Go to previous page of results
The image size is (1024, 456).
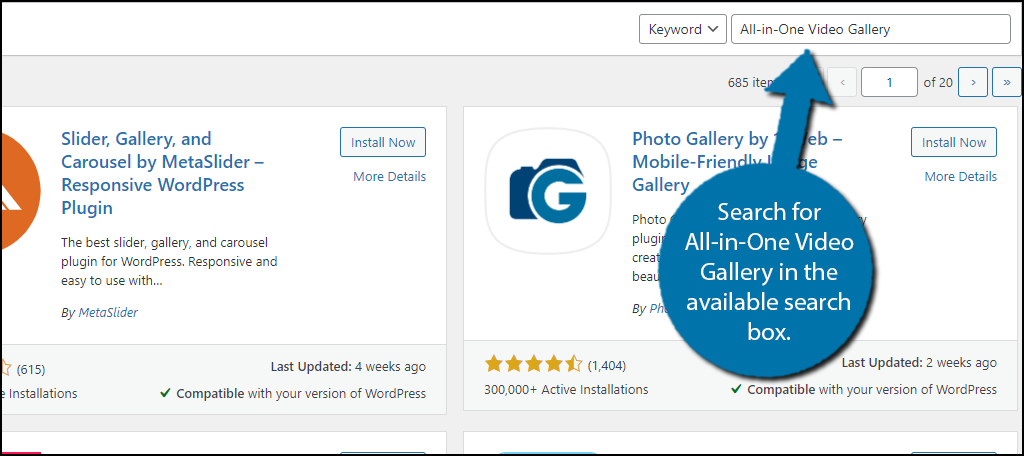pos(842,82)
